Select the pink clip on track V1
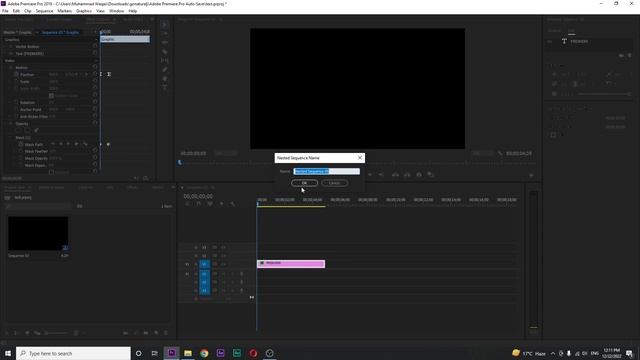The image size is (640, 360). pyautogui.click(x=291, y=264)
